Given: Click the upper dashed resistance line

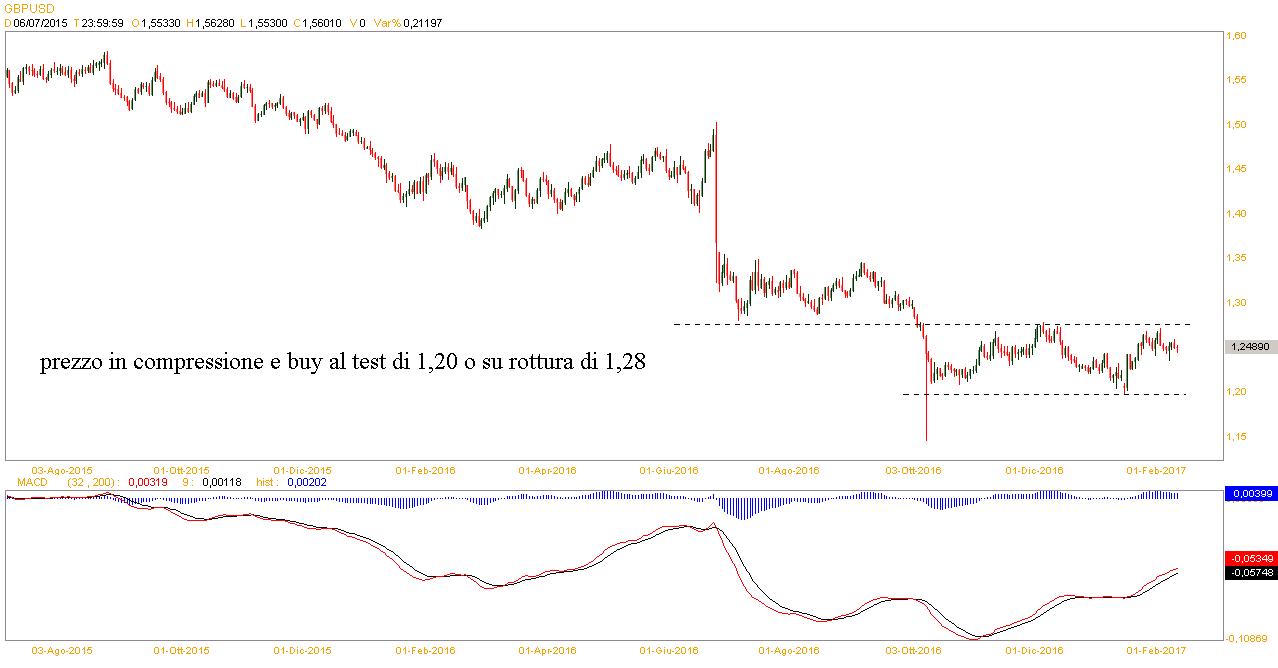Looking at the screenshot, I should tap(800, 324).
